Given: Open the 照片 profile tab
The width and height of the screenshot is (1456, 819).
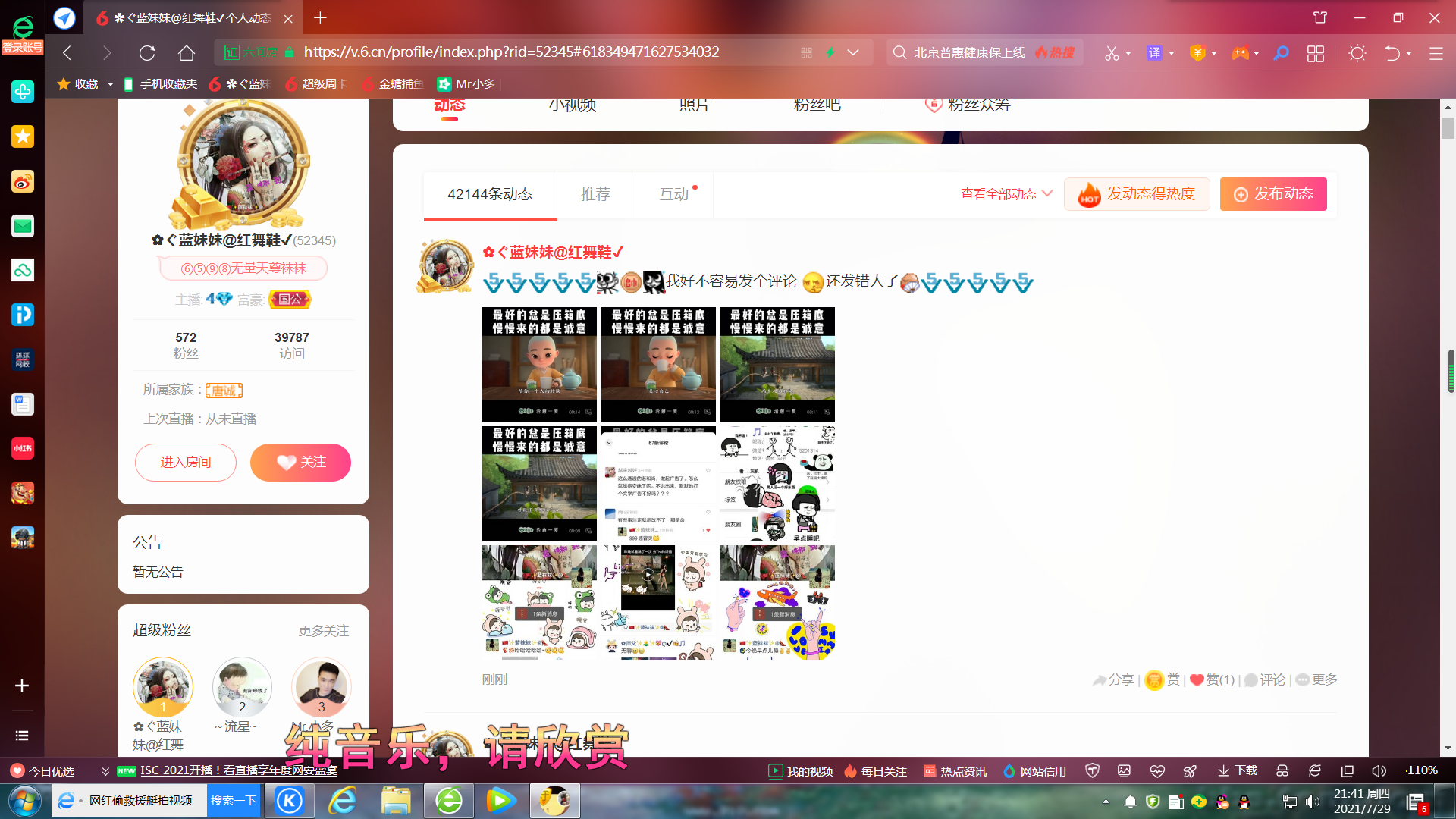Looking at the screenshot, I should coord(695,105).
